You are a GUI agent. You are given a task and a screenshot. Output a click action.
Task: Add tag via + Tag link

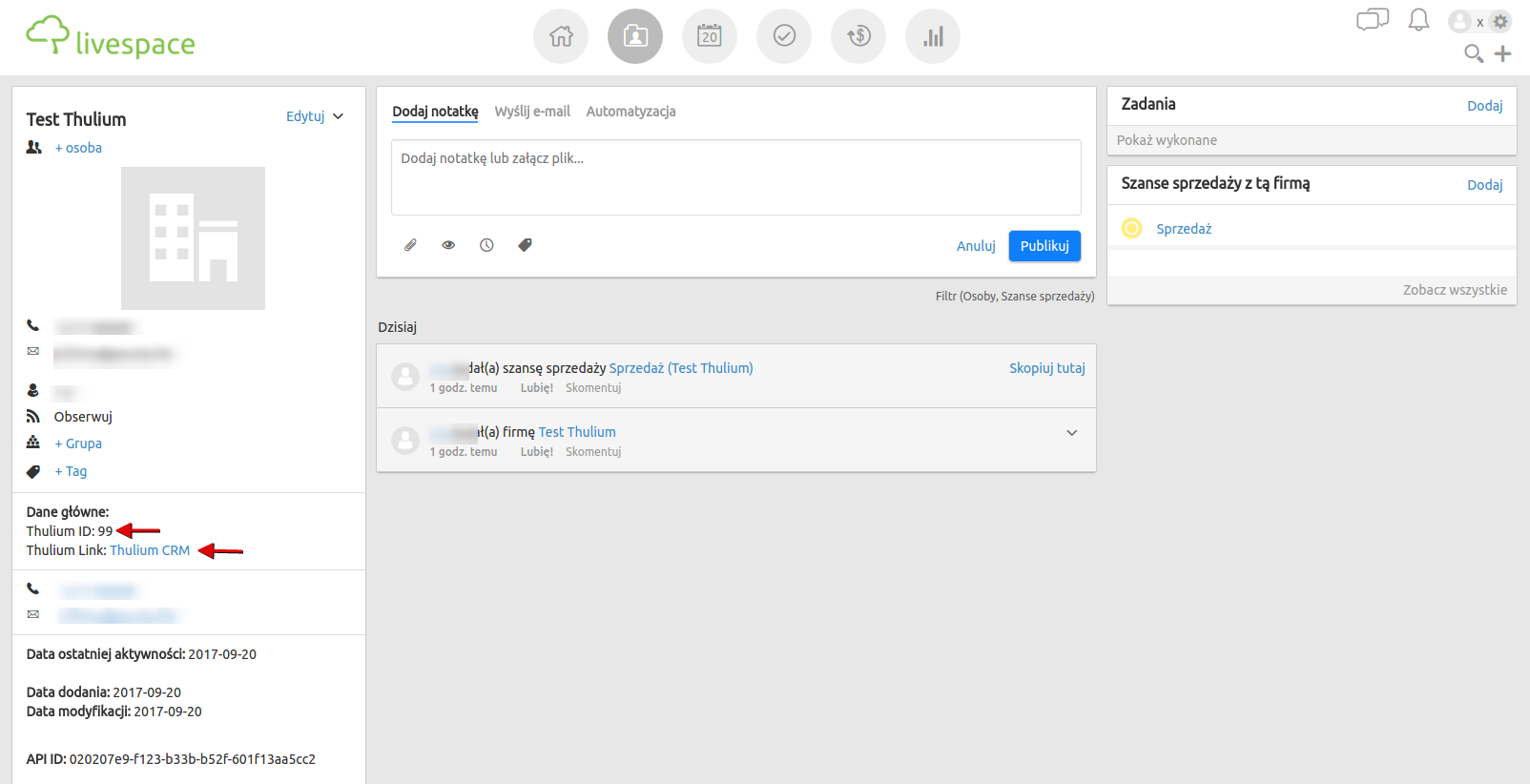coord(71,471)
